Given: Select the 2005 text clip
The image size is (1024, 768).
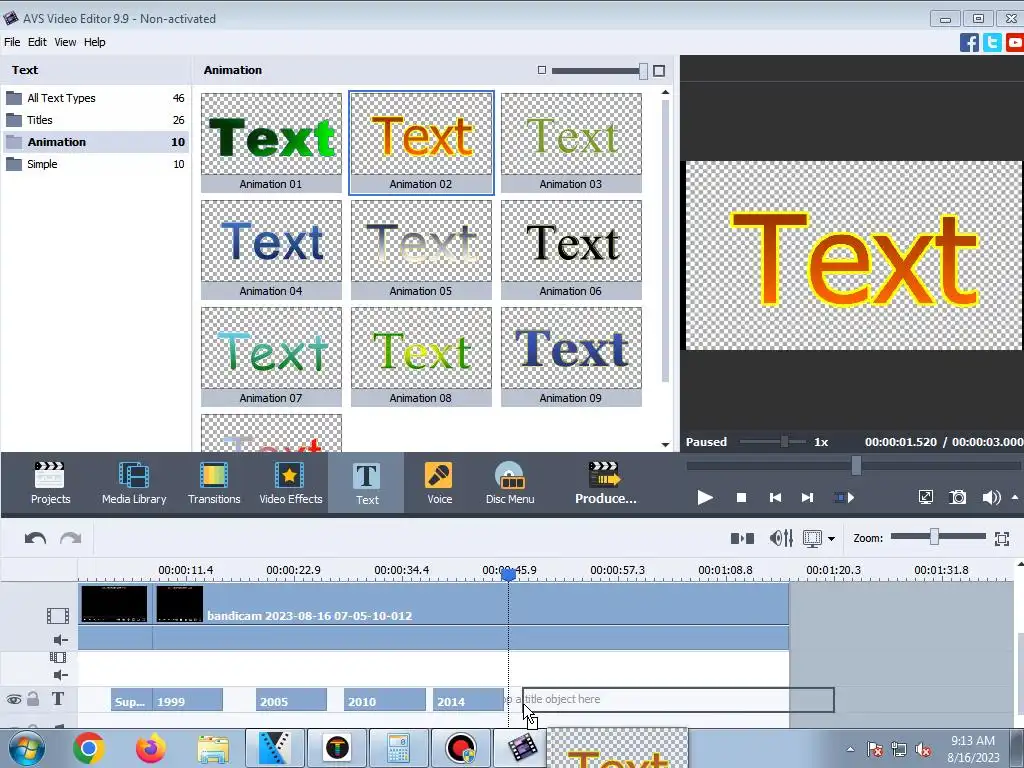Looking at the screenshot, I should tap(291, 700).
